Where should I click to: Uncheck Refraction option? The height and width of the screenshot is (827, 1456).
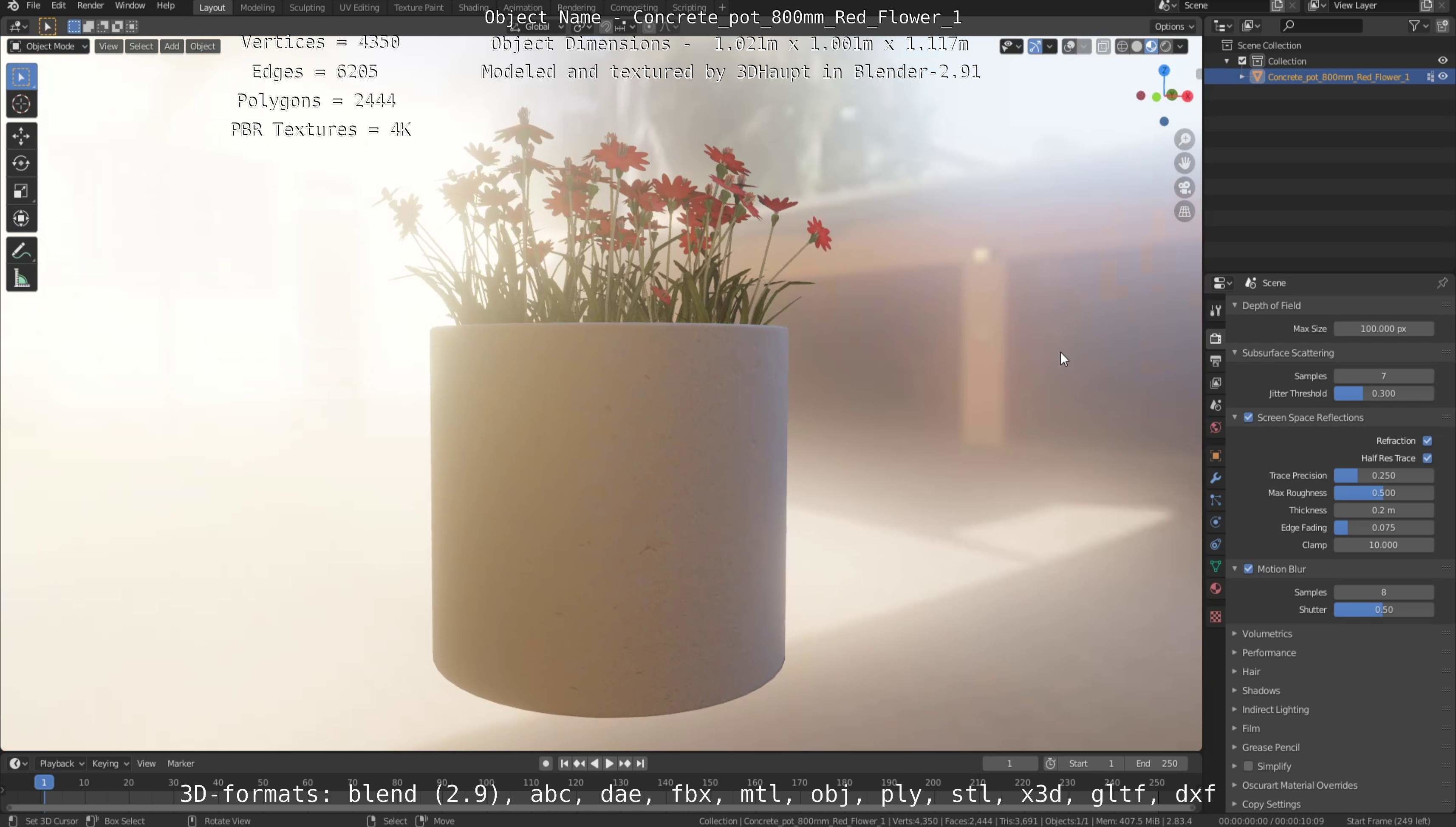point(1427,441)
